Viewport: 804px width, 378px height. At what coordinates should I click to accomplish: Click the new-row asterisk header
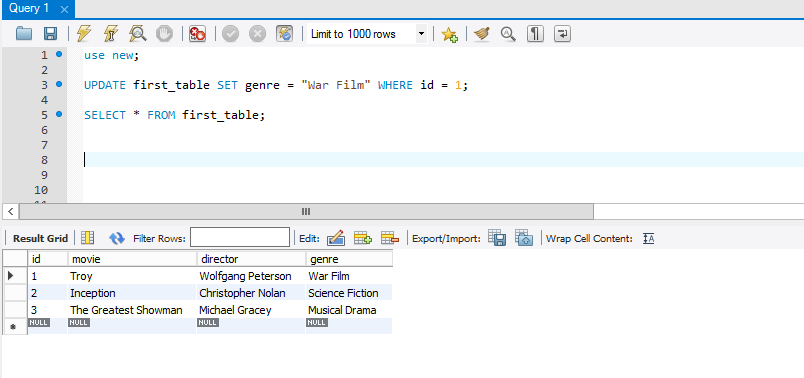click(15, 327)
